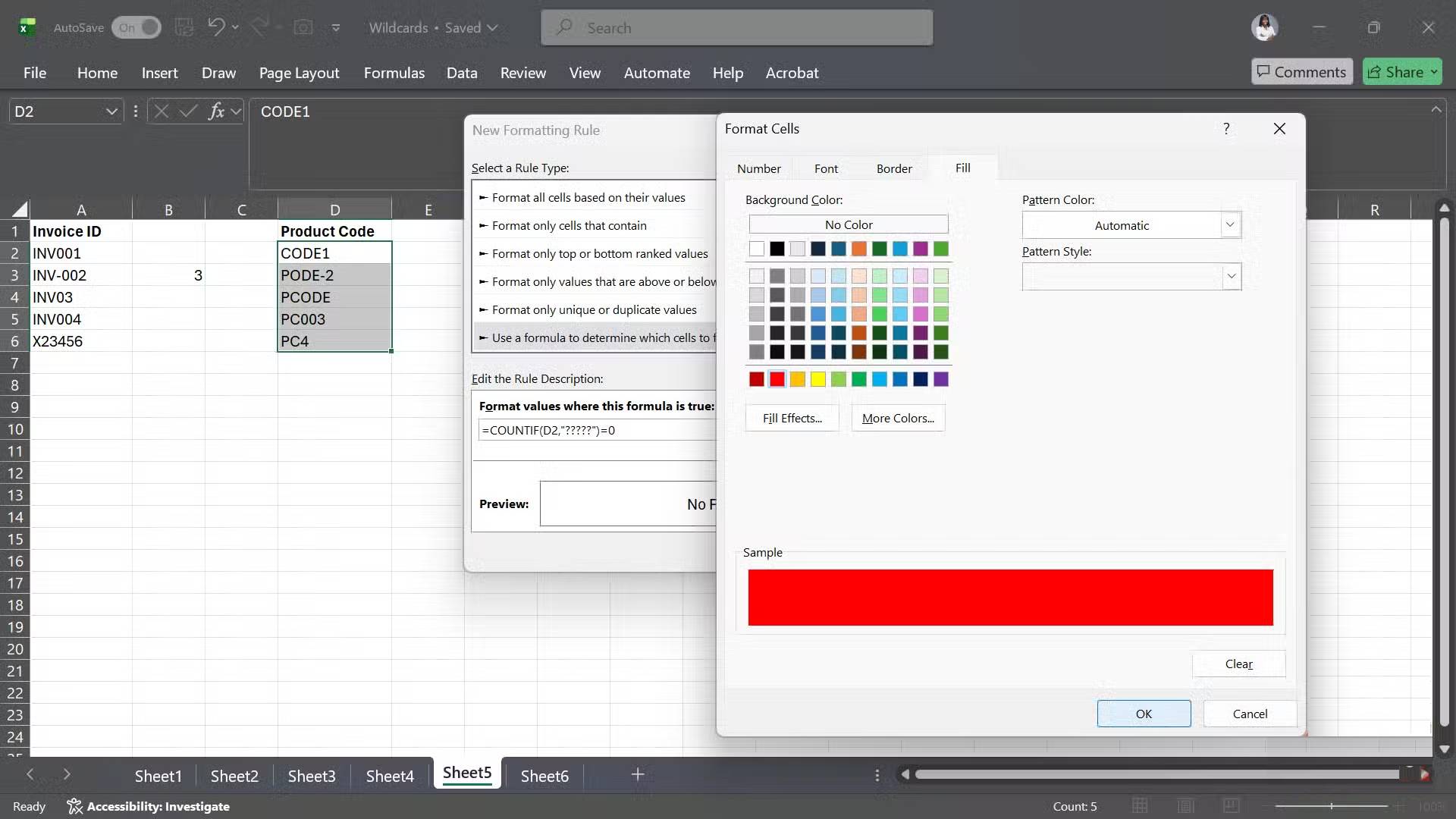
Task: Open the Pattern Color Automatic dropdown
Action: click(x=1229, y=224)
